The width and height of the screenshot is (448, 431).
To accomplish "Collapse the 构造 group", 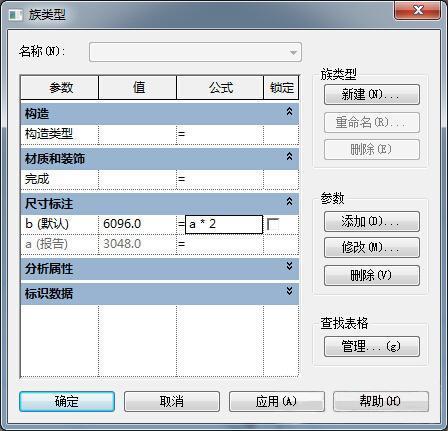I will pos(289,111).
